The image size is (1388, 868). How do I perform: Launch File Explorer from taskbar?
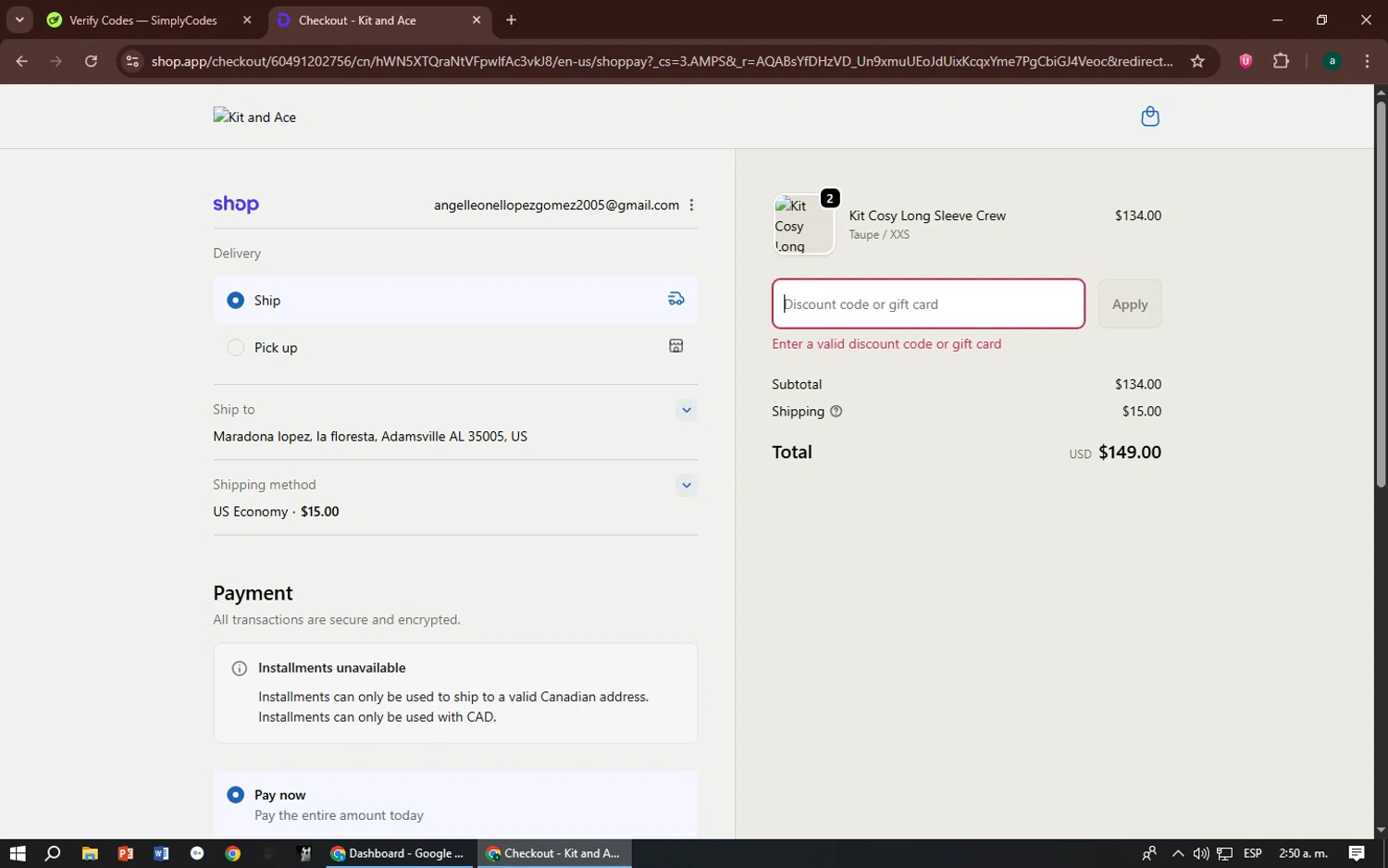90,853
